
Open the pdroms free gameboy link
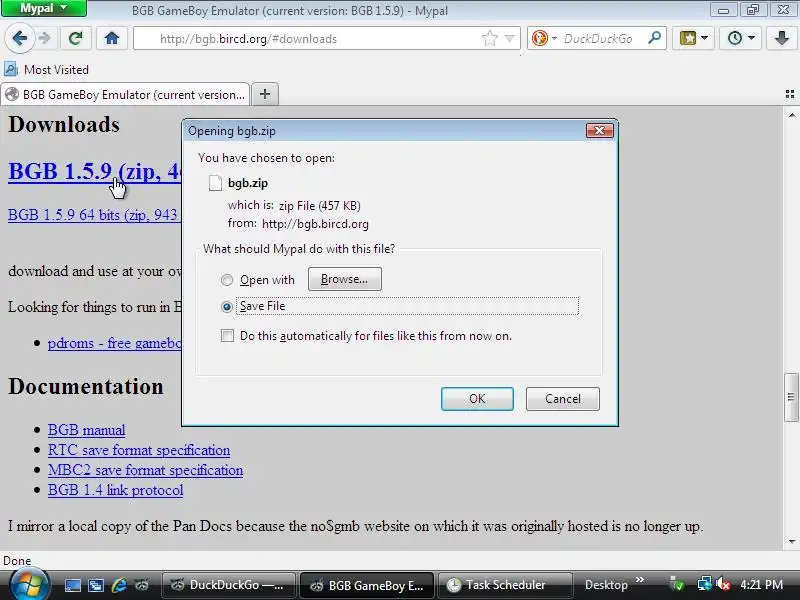(114, 343)
